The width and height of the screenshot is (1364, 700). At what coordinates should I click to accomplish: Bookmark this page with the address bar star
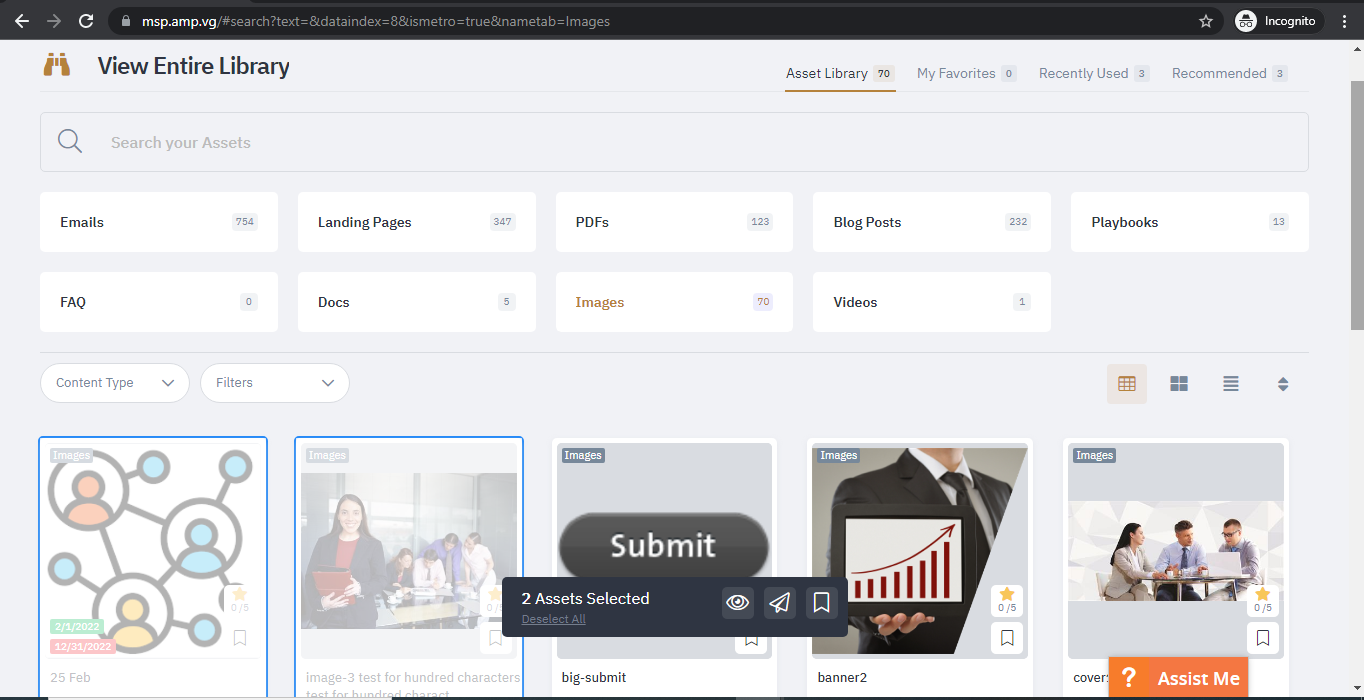(x=1206, y=21)
